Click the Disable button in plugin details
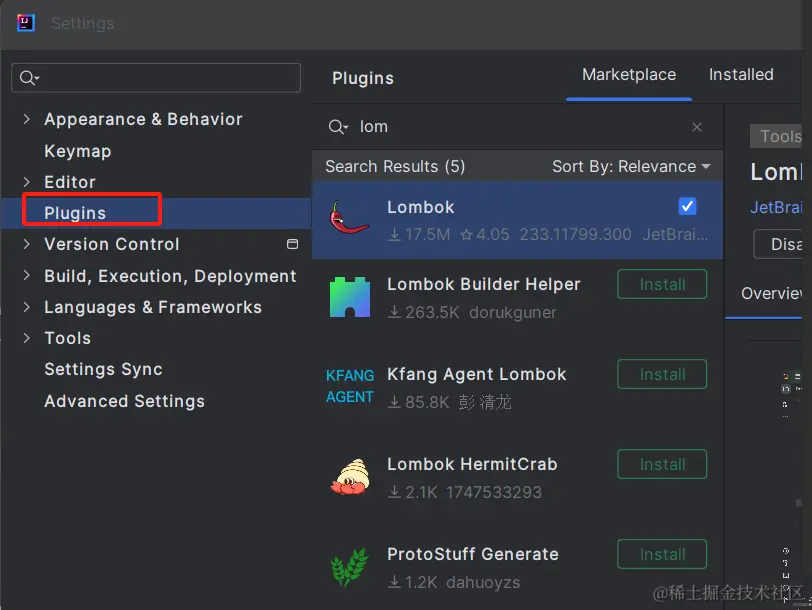Image resolution: width=812 pixels, height=610 pixels. pos(778,244)
